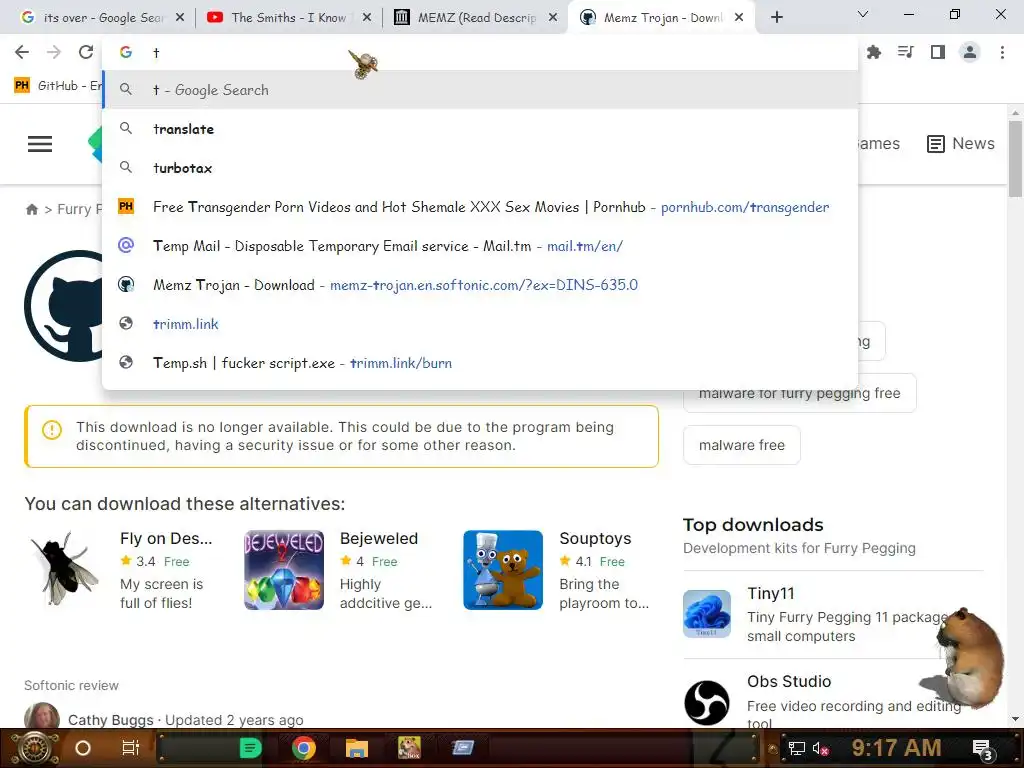This screenshot has width=1024, height=768.
Task: Select the 't - Google Search' suggestion
Action: click(480, 90)
